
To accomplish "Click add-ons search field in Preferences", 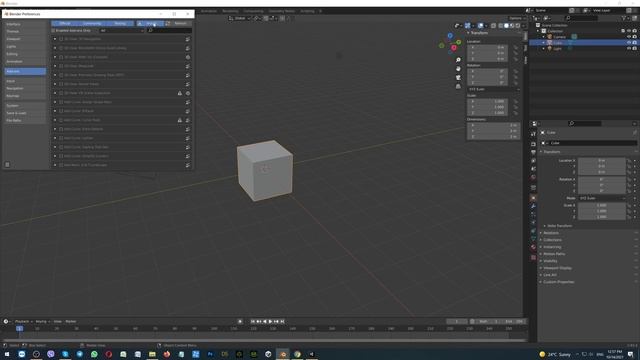I will [169, 31].
